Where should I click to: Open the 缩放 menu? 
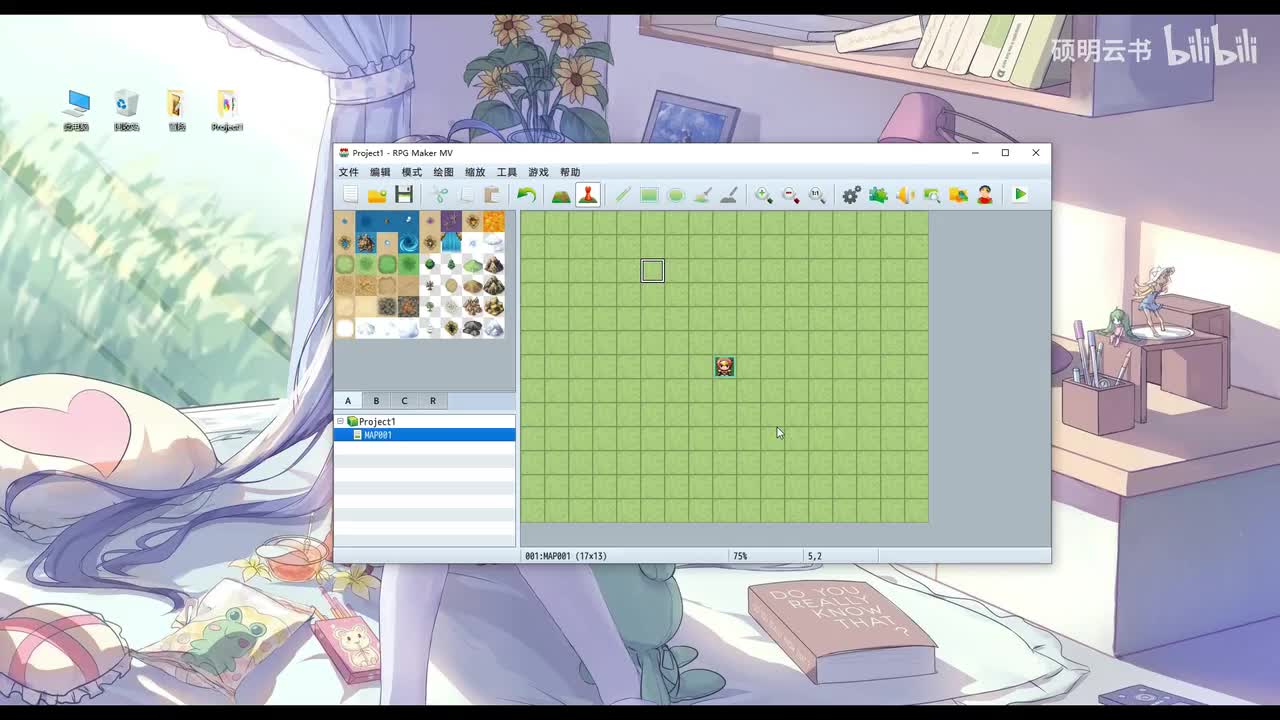475,173
